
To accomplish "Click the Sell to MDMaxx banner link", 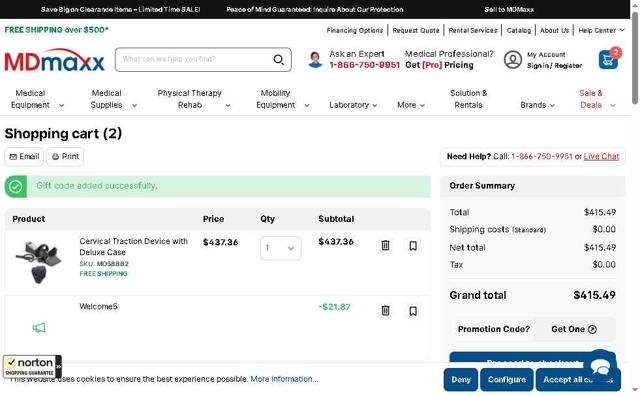I will pyautogui.click(x=509, y=9).
